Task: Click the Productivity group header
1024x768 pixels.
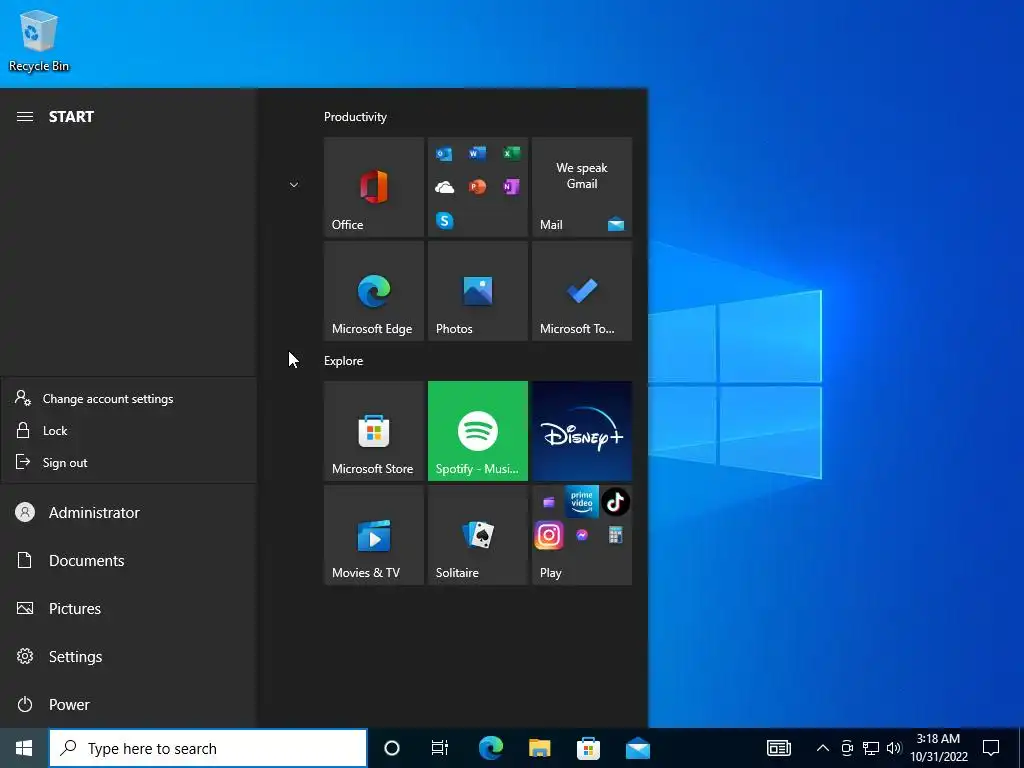Action: coord(355,117)
